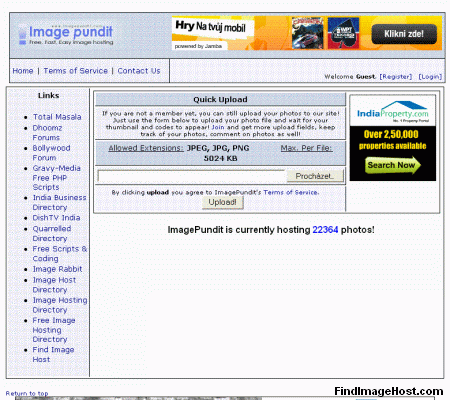The image size is (450, 400).
Task: Click the Return to top link
Action: pos(27,393)
